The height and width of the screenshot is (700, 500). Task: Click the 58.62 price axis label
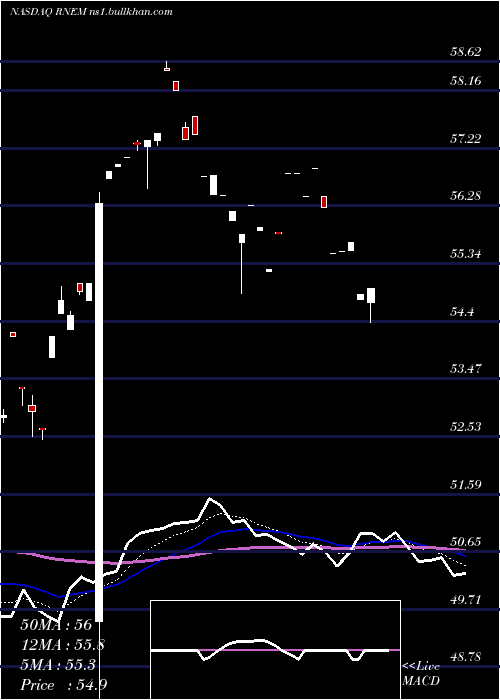pyautogui.click(x=465, y=52)
